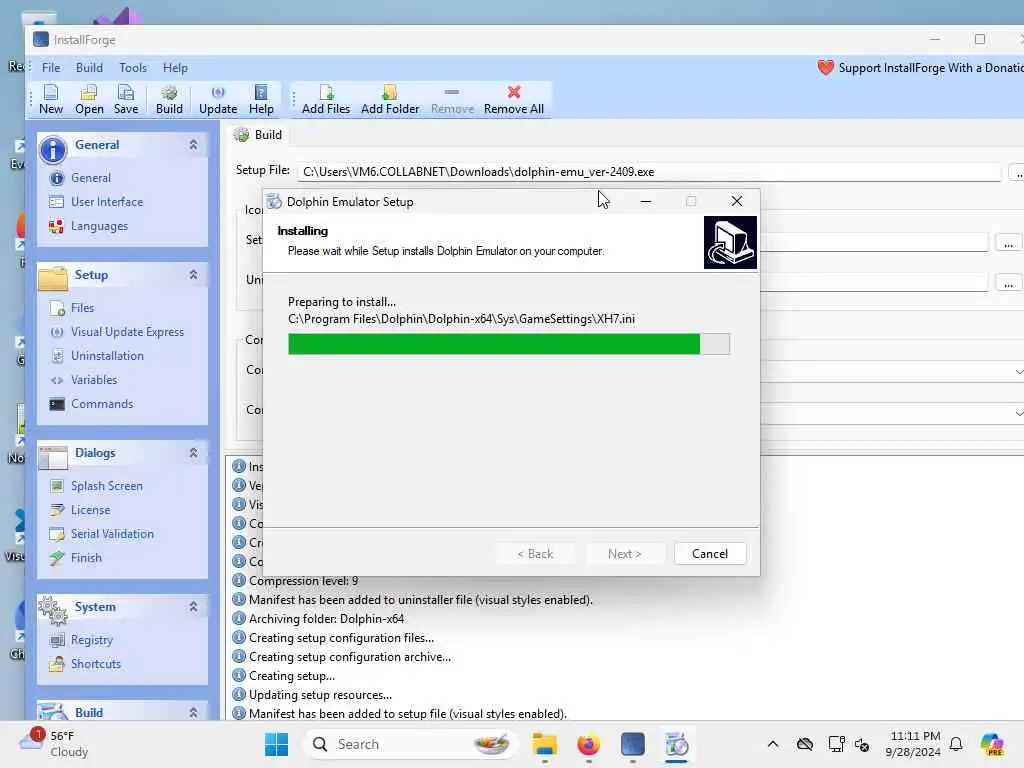This screenshot has width=1024, height=768.
Task: Select log line 'Archiving folder: Dolphin-x64'
Action: click(327, 618)
